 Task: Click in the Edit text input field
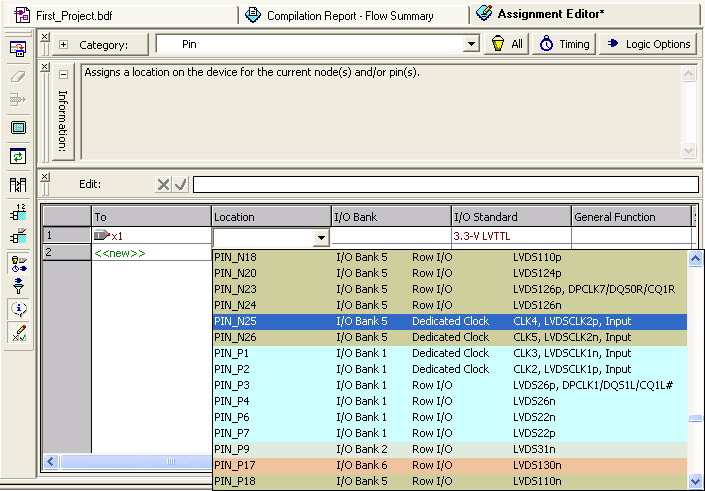click(444, 185)
